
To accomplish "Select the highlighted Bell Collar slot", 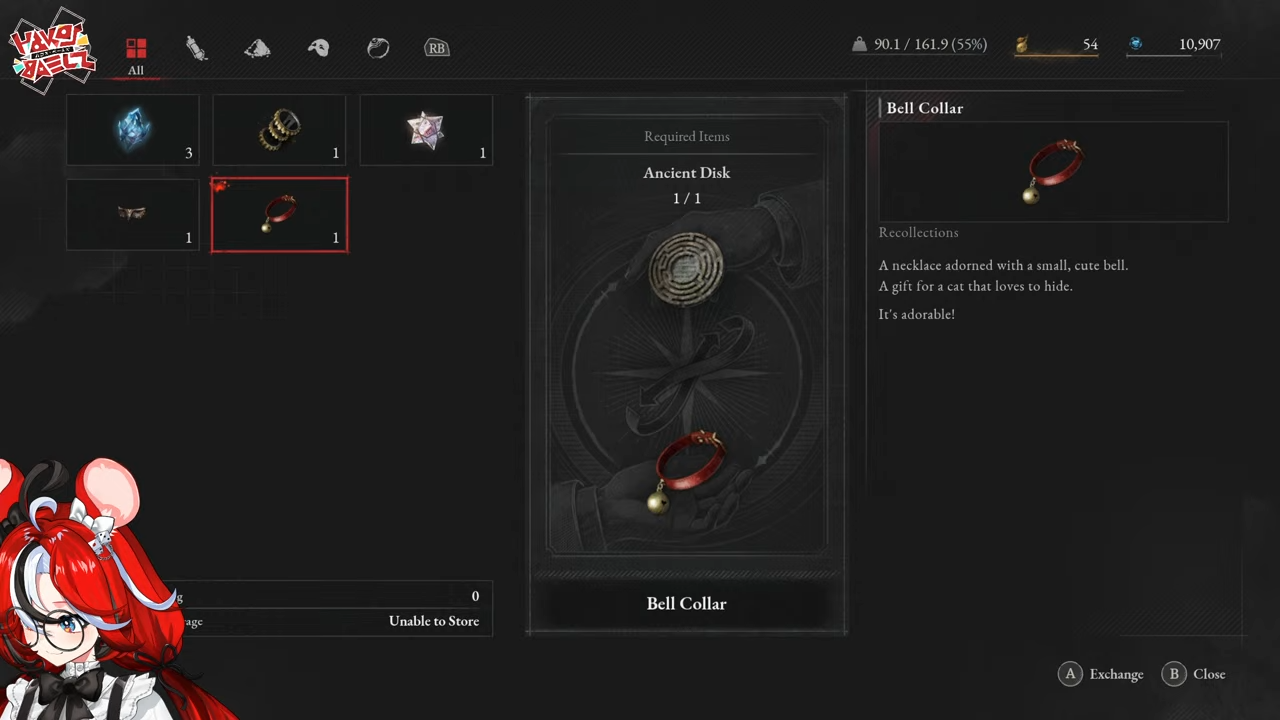I will click(279, 214).
